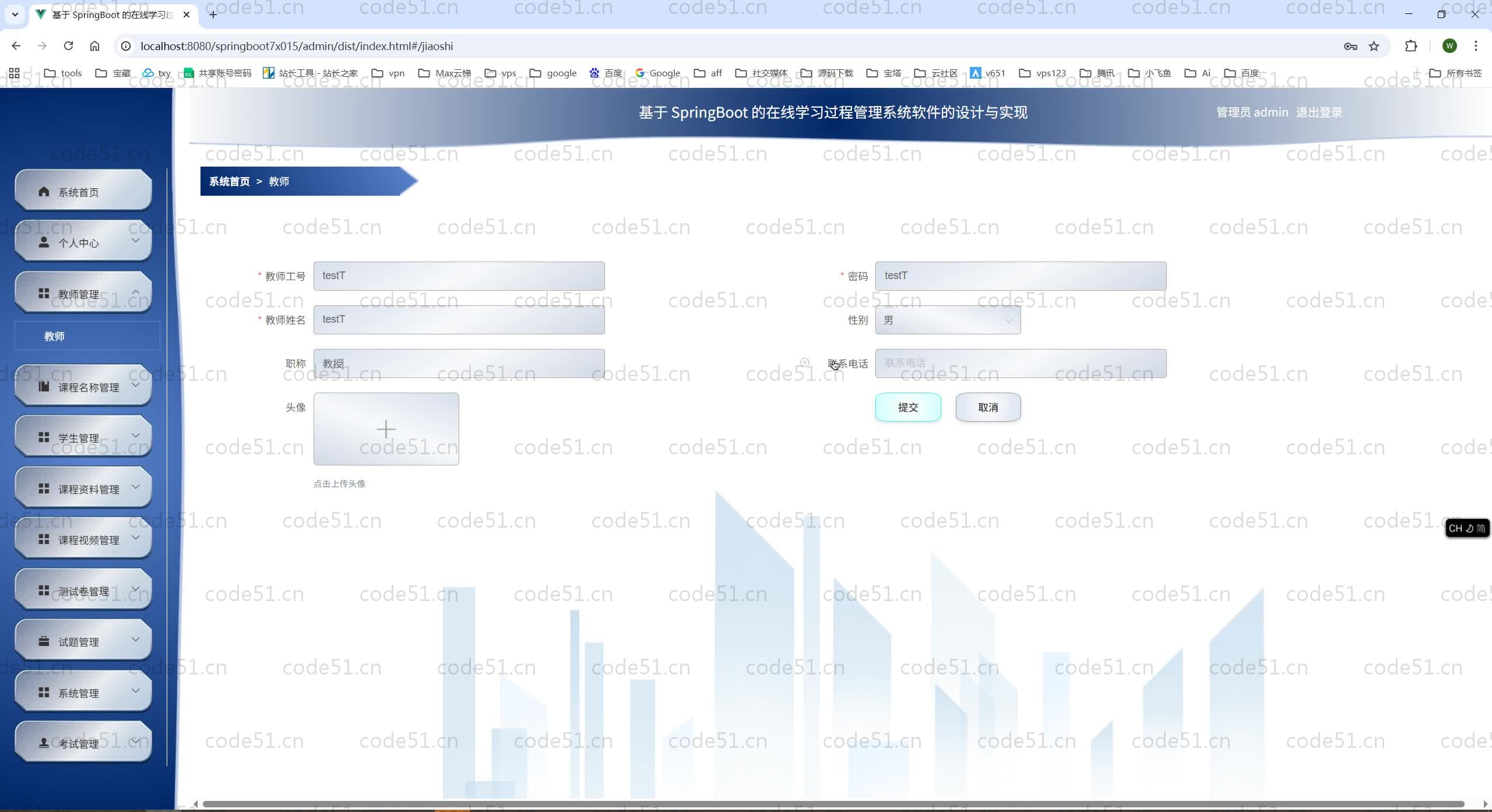This screenshot has width=1492, height=812.
Task: Focus the 联系电话 input field
Action: coord(1021,363)
